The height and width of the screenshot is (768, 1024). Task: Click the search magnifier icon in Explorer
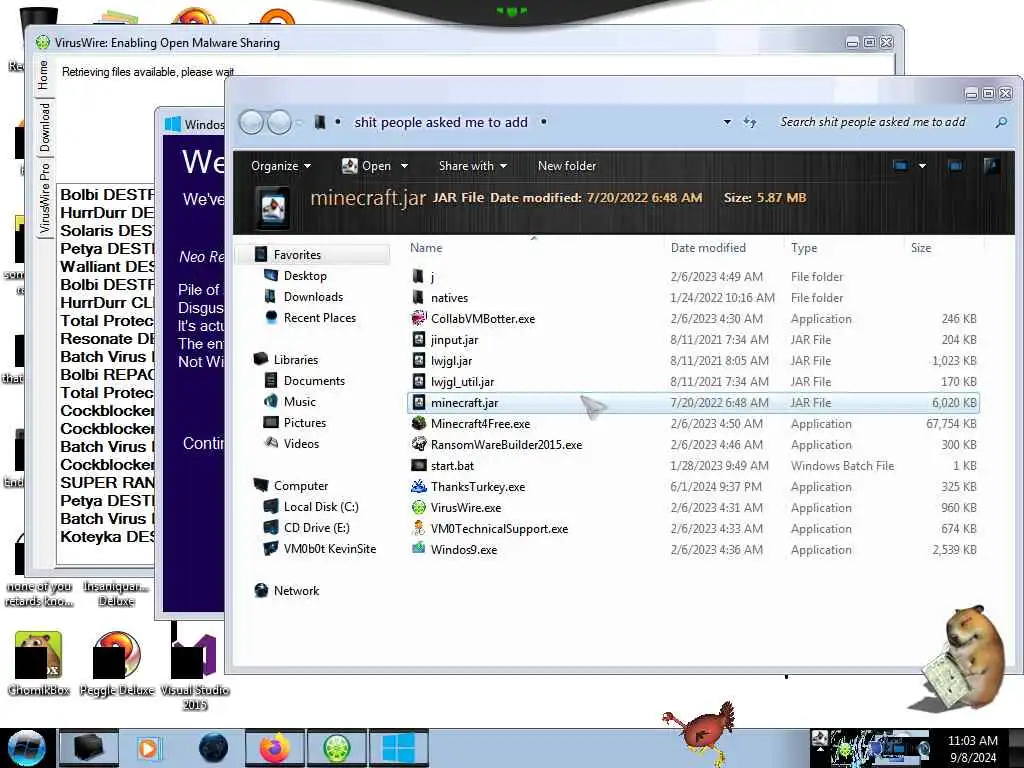pyautogui.click(x=1000, y=122)
